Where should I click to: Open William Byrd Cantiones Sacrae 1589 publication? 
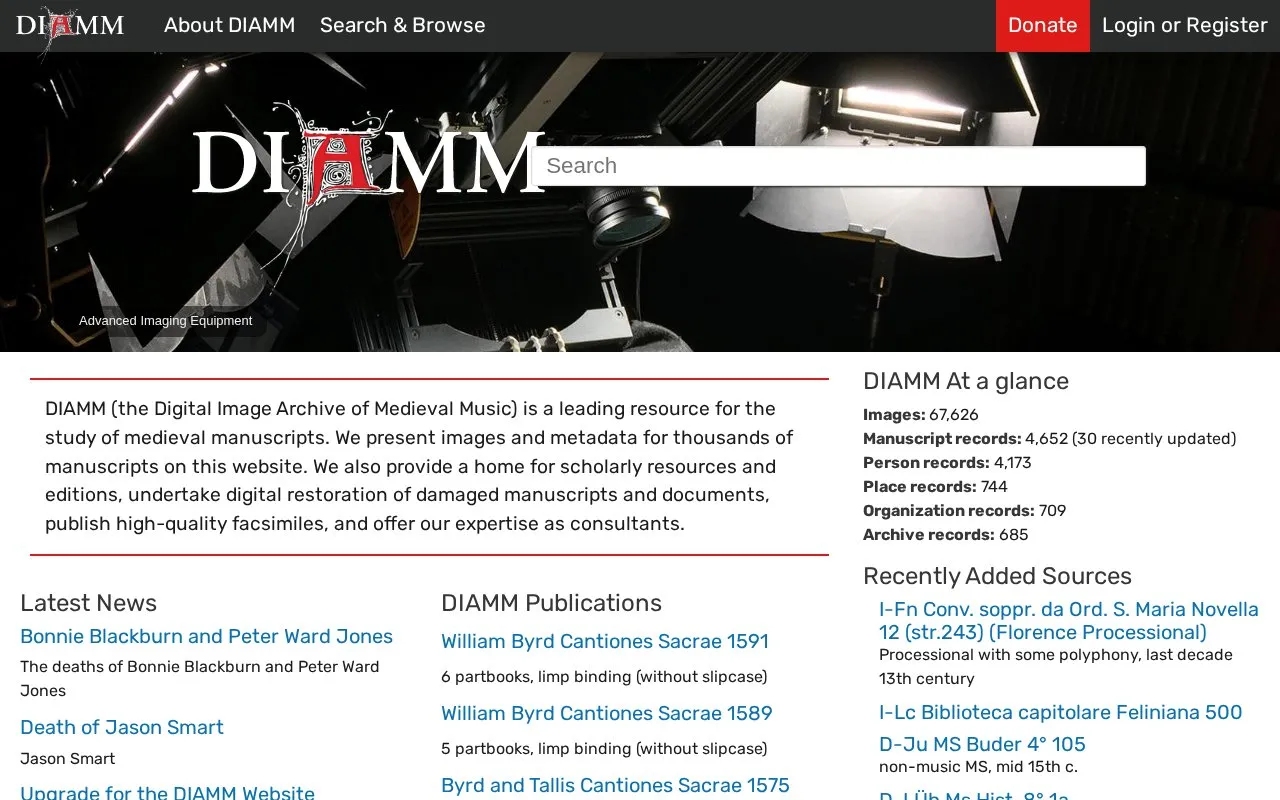607,713
